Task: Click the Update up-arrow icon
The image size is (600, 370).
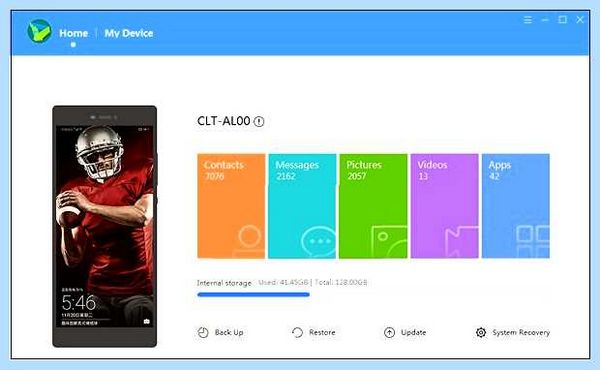Action: [389, 333]
